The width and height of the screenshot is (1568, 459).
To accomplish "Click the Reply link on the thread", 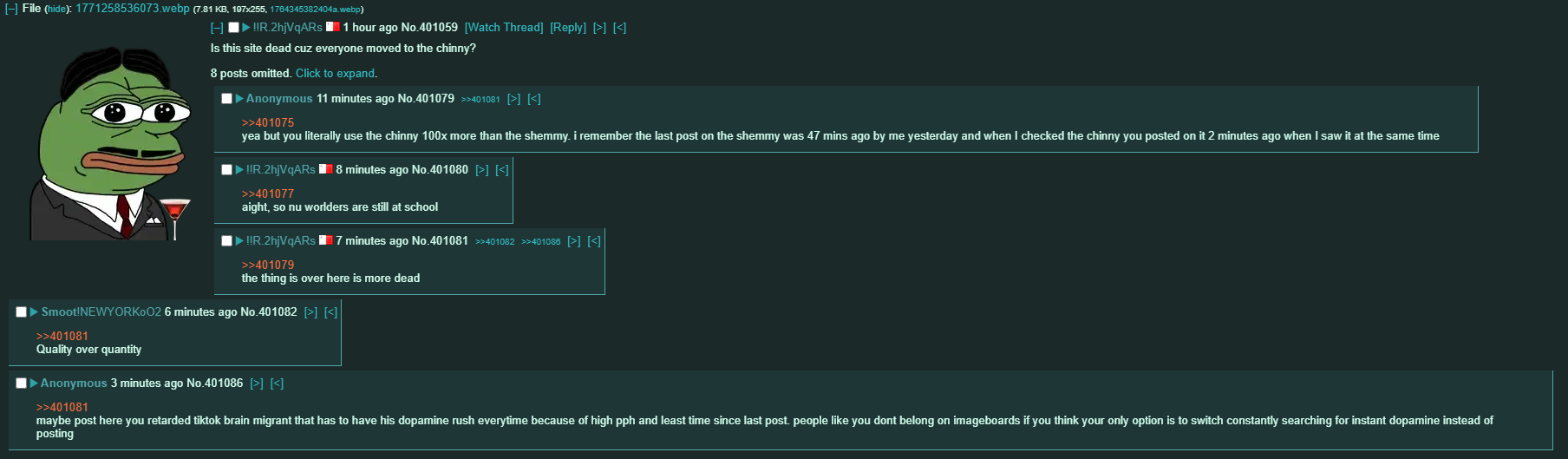I will (x=568, y=28).
